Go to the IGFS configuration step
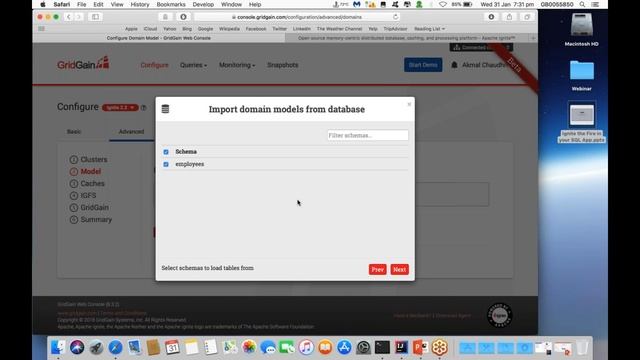The height and width of the screenshot is (360, 640). point(83,196)
